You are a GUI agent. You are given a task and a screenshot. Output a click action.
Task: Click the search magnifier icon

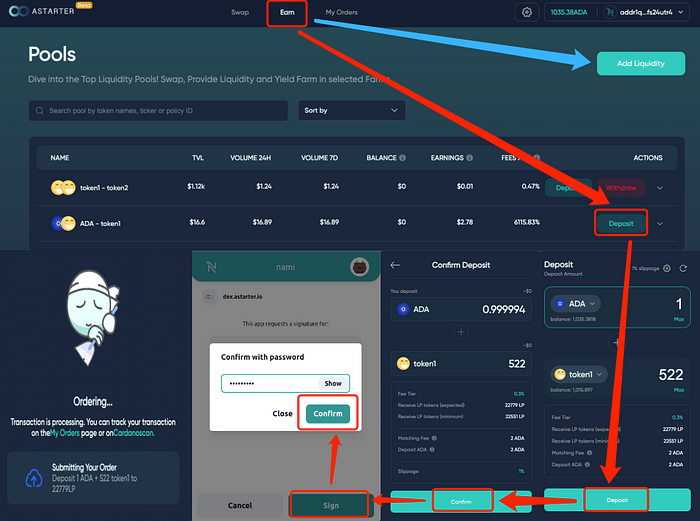pyautogui.click(x=40, y=111)
